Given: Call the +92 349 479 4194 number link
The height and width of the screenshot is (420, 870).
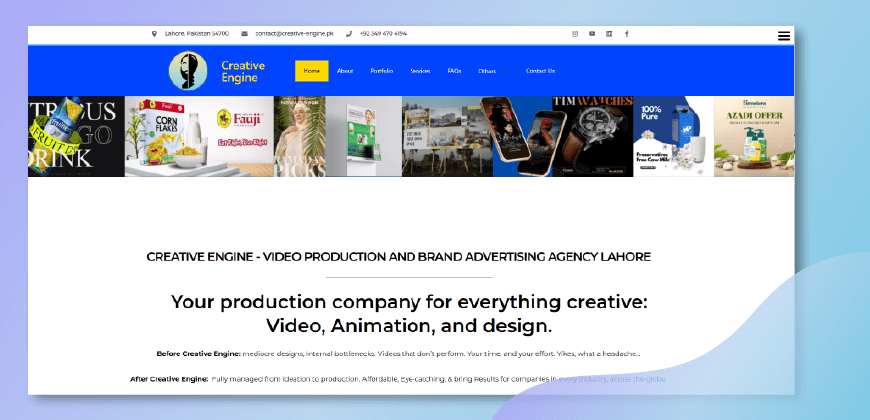Looking at the screenshot, I should 383,34.
